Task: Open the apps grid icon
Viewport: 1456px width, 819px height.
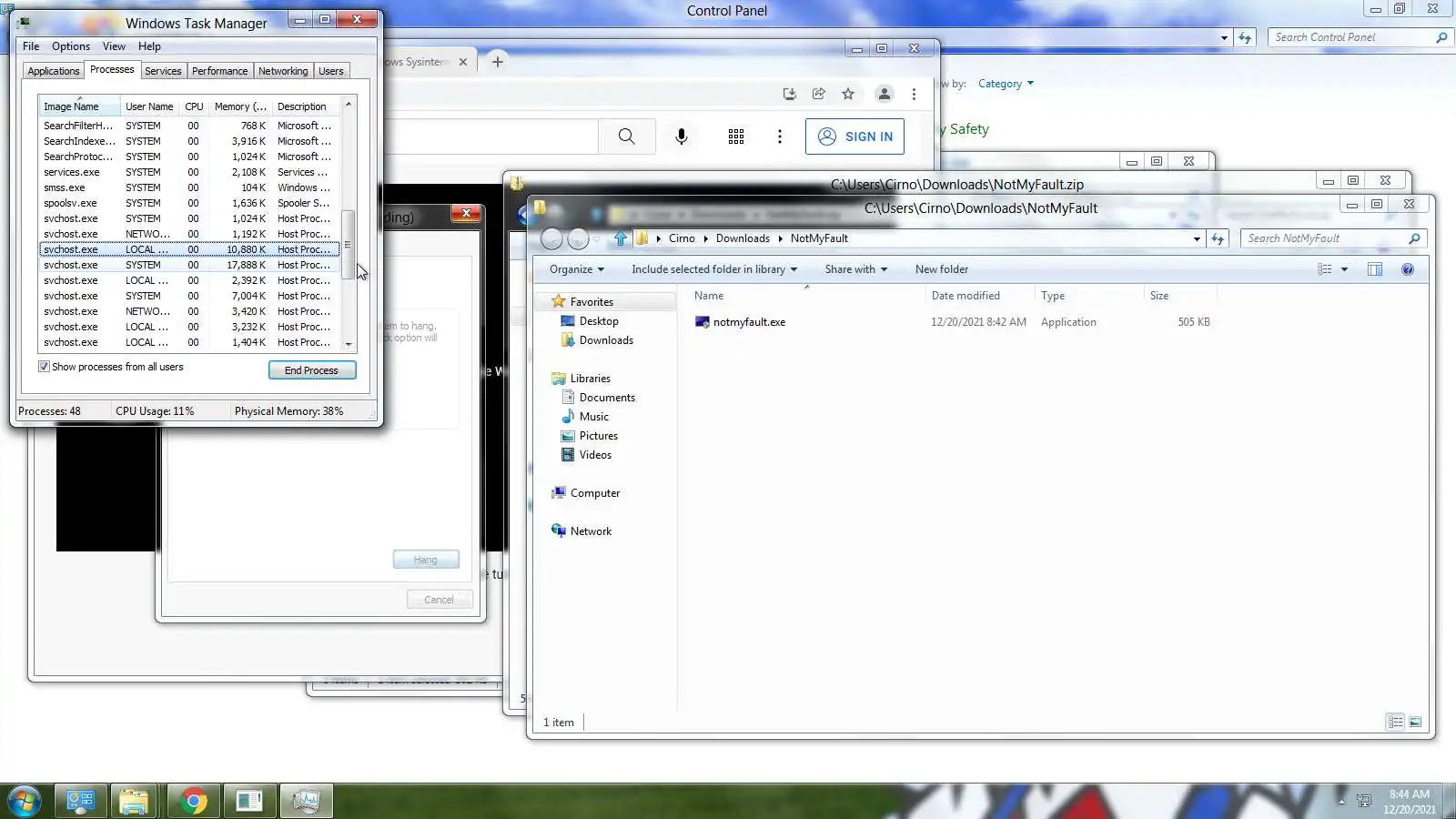Action: click(x=736, y=136)
